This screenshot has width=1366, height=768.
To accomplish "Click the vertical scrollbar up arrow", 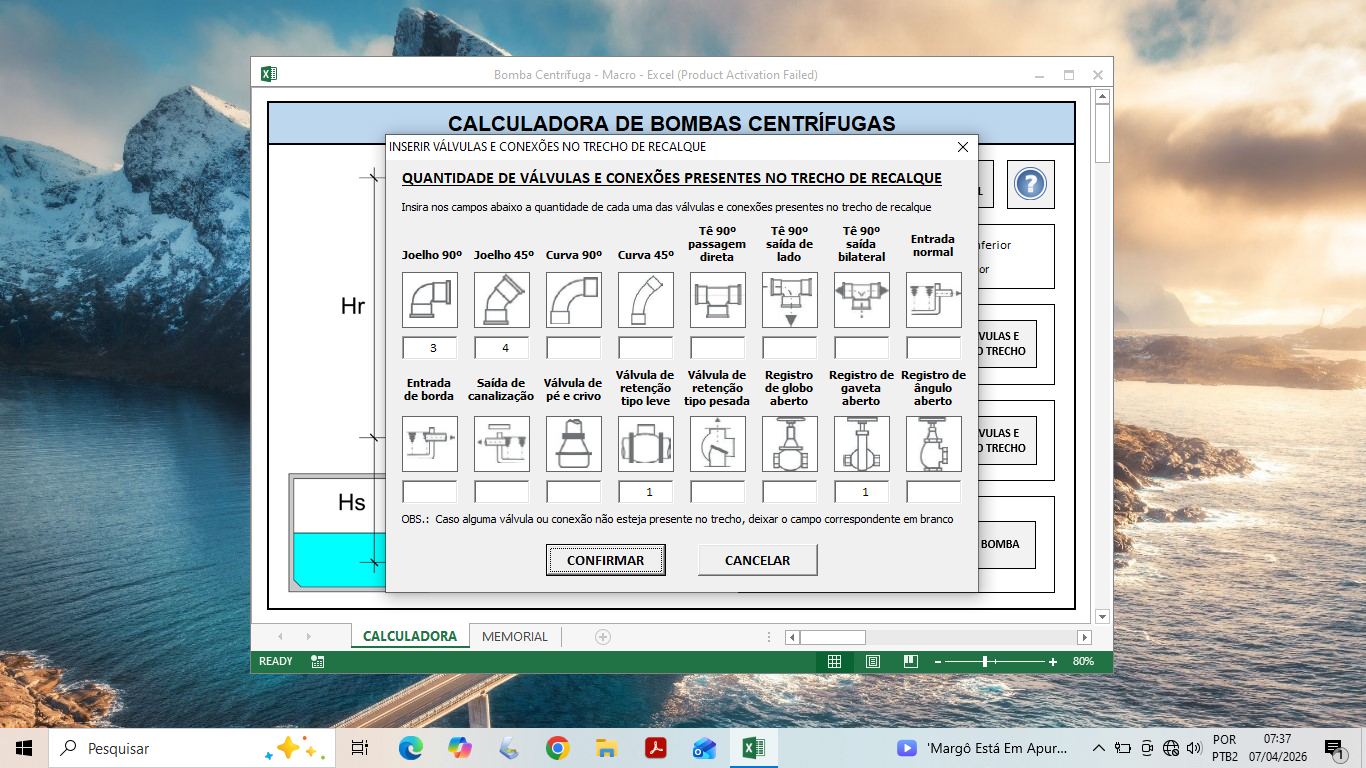I will tap(1102, 97).
